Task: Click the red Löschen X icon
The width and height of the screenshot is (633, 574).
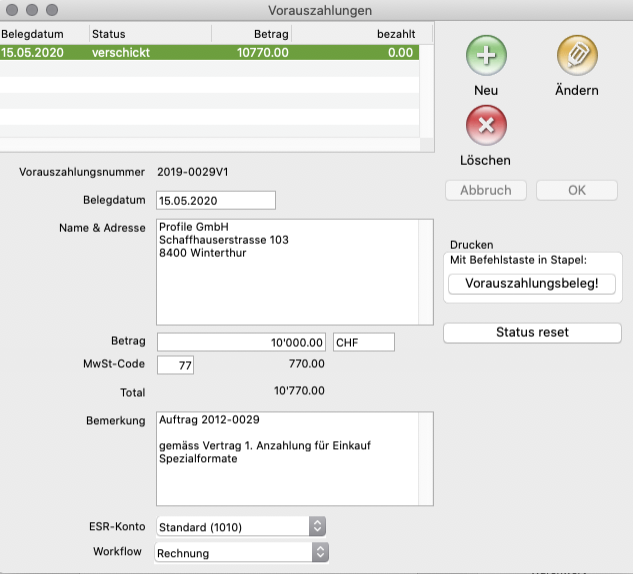Action: pyautogui.click(x=486, y=126)
